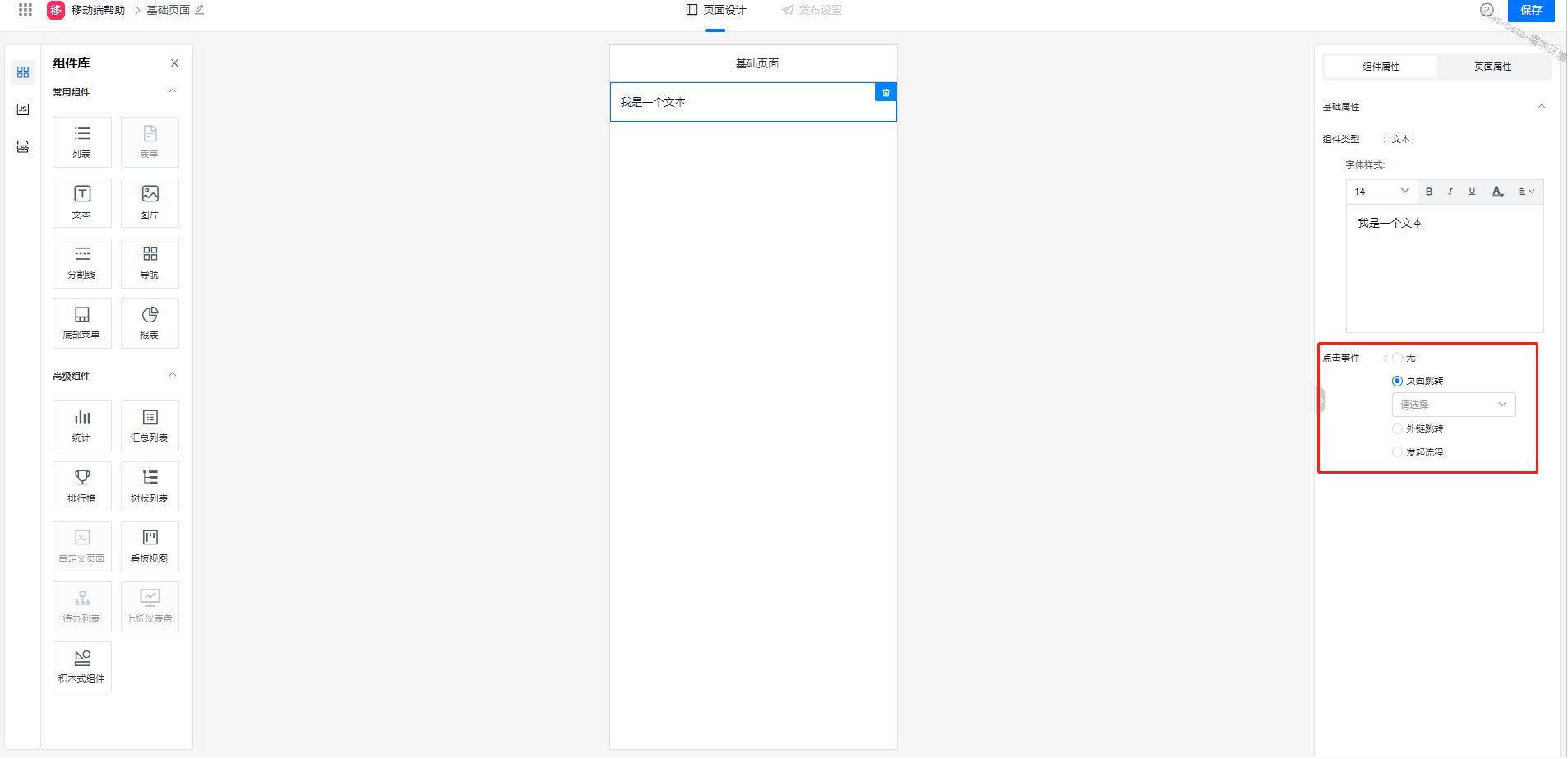The width and height of the screenshot is (1568, 759).
Task: Pick the 导航 navigation component
Action: coord(150,263)
